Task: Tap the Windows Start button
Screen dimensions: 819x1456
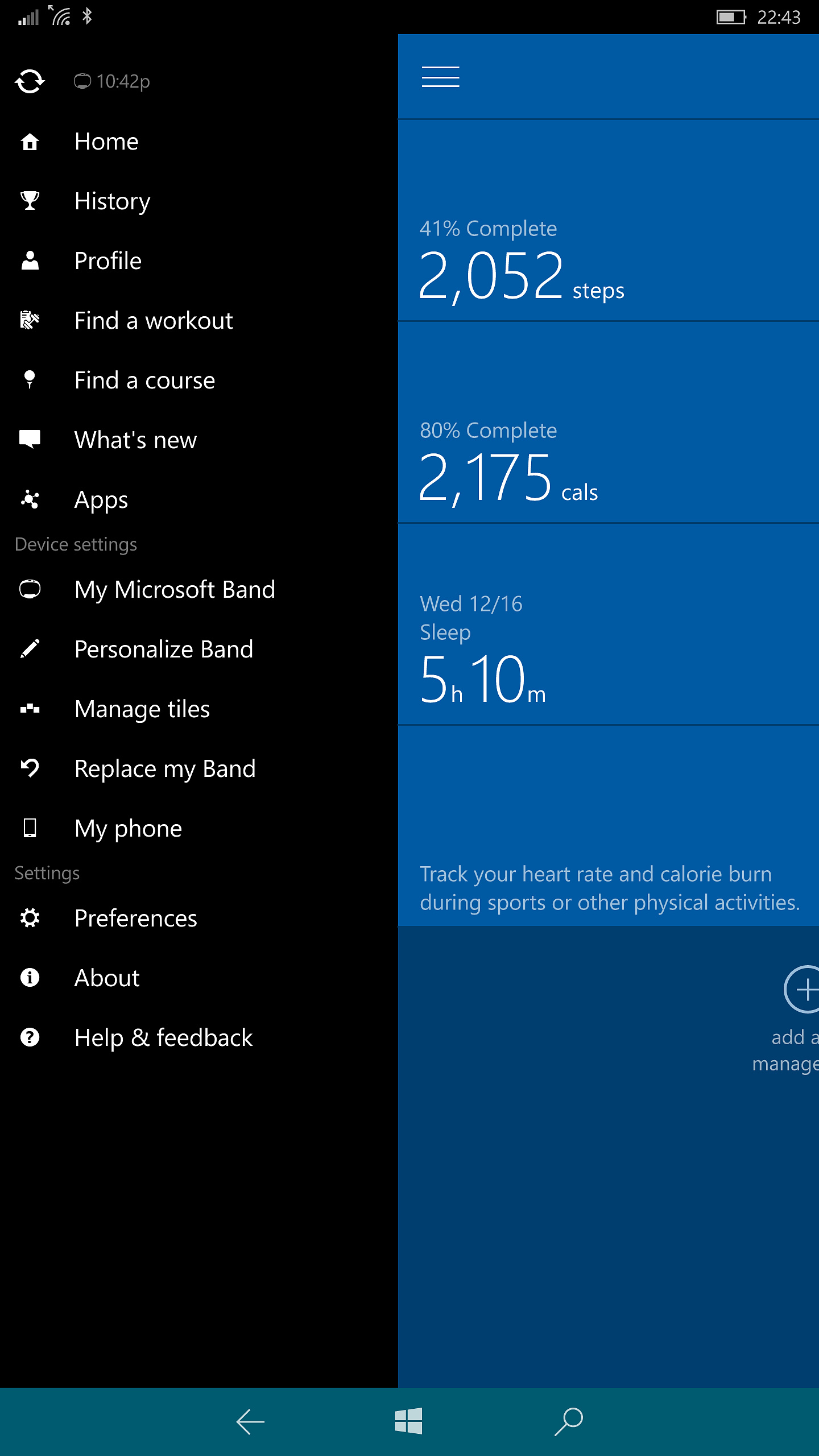Action: (409, 1421)
